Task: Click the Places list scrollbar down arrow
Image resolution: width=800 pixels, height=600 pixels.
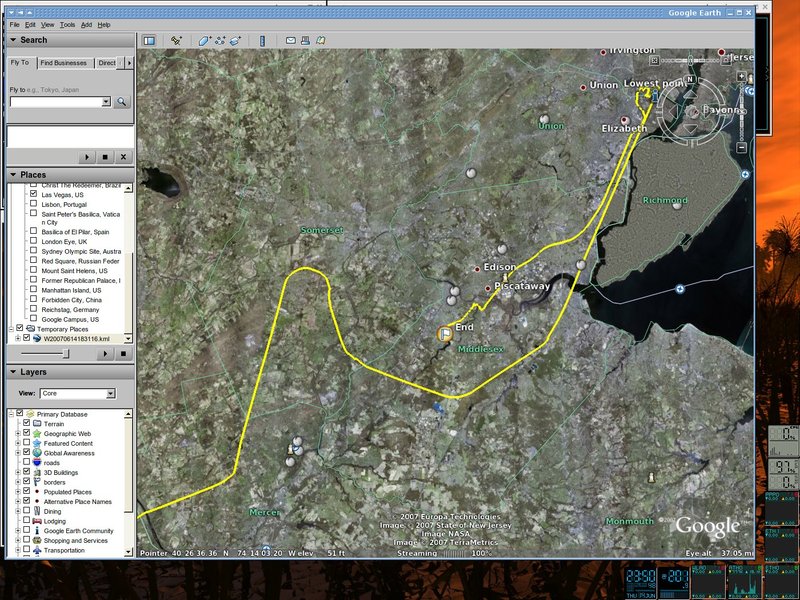Action: (128, 338)
